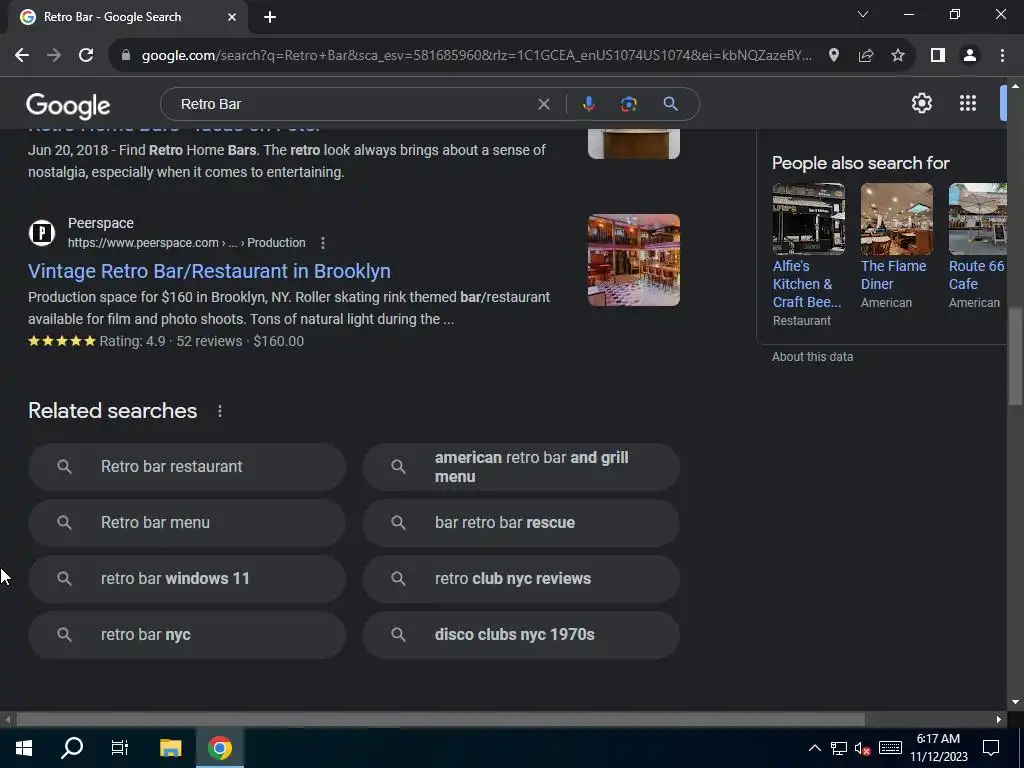Click the taskbar clock showing 6:17 AM
Image resolution: width=1024 pixels, height=768 pixels.
938,748
